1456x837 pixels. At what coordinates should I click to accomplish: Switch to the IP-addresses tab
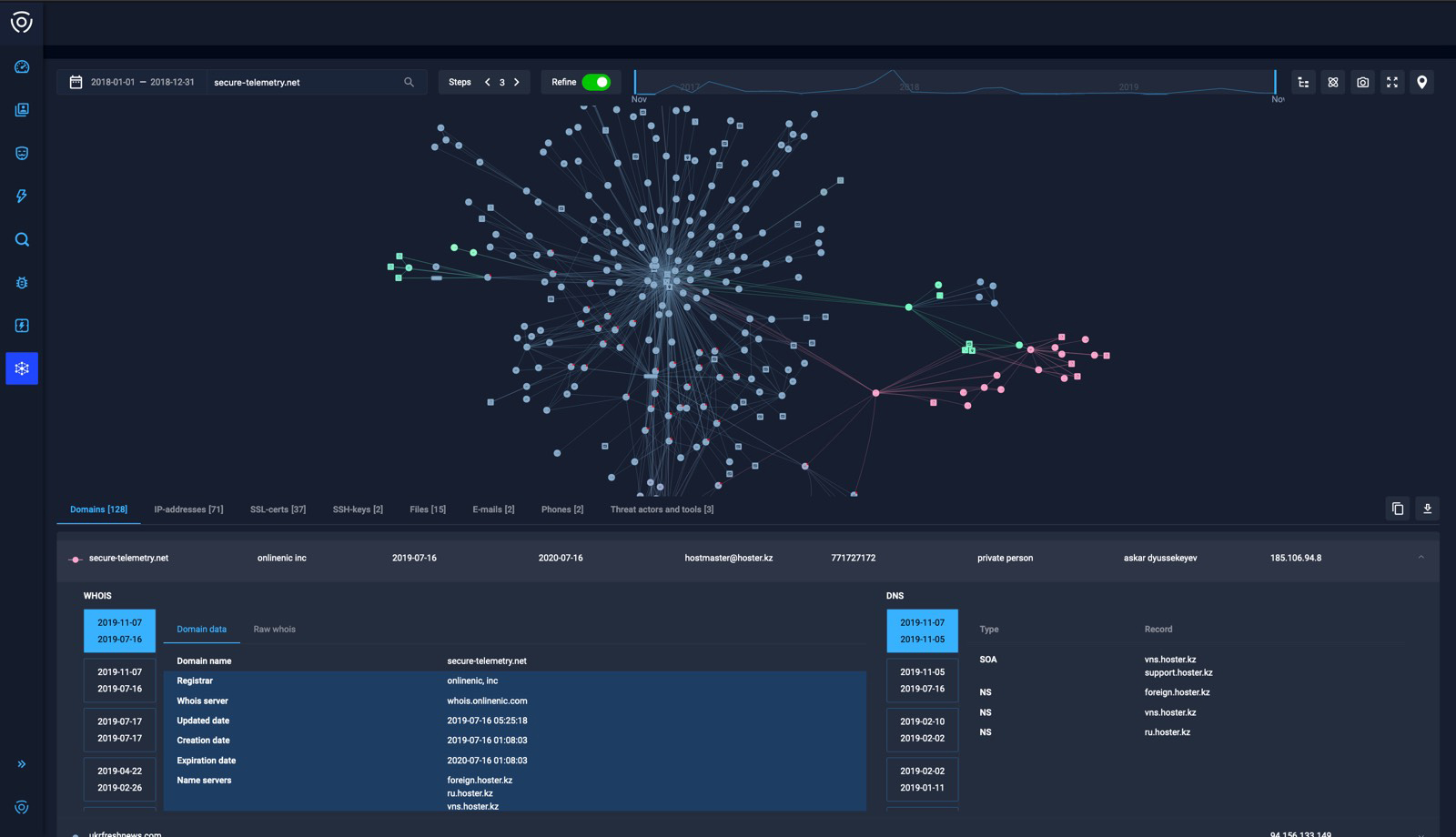[188, 509]
